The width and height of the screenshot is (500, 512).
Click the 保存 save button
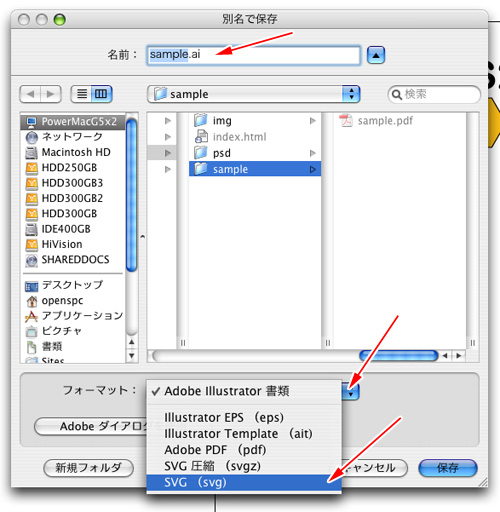point(448,468)
